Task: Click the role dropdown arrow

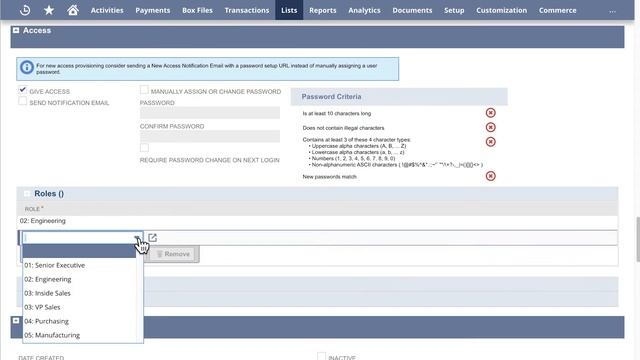Action: pyautogui.click(x=138, y=238)
